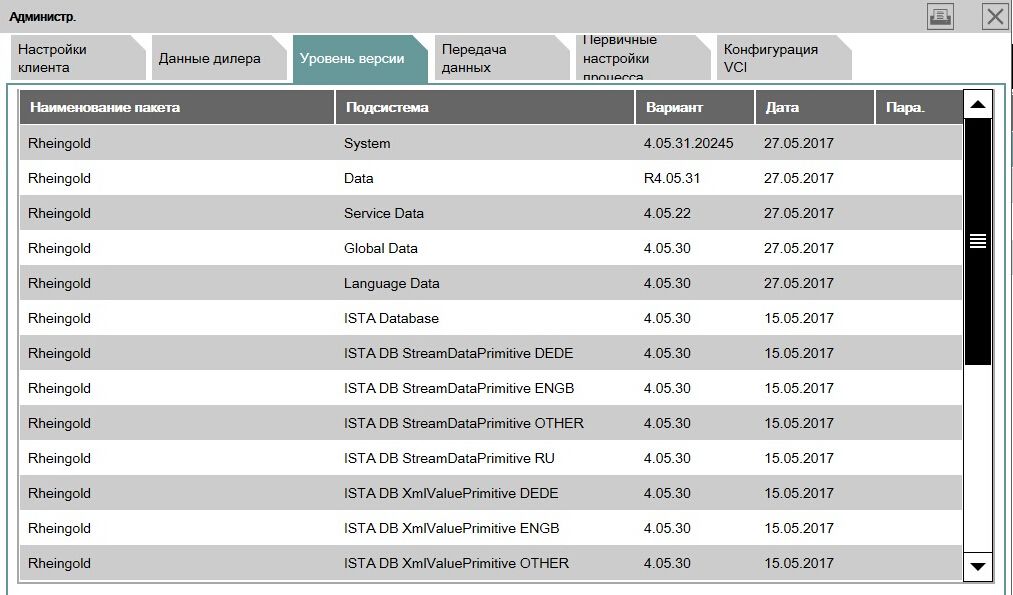Click the 4.05.30 value in the Global Data row
Image resolution: width=1013 pixels, height=595 pixels.
pos(667,248)
